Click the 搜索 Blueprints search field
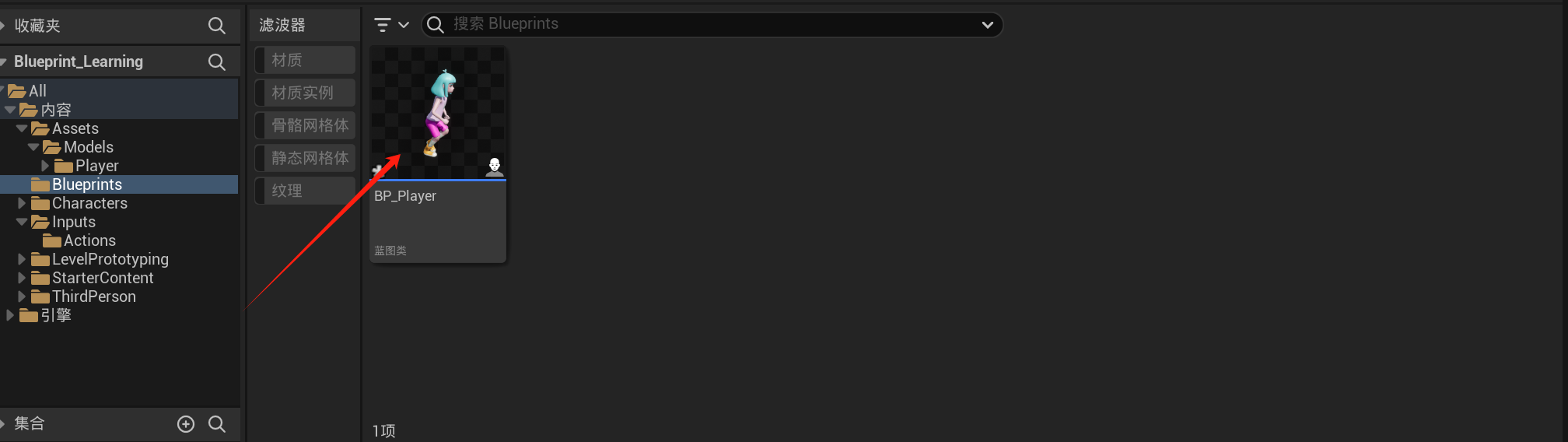 coord(712,25)
